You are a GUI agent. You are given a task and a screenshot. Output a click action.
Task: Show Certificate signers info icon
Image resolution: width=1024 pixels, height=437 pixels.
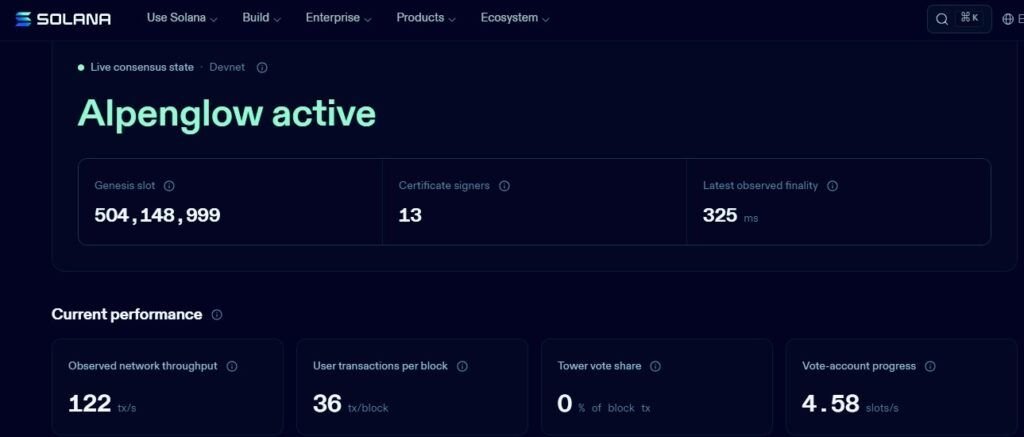504,186
